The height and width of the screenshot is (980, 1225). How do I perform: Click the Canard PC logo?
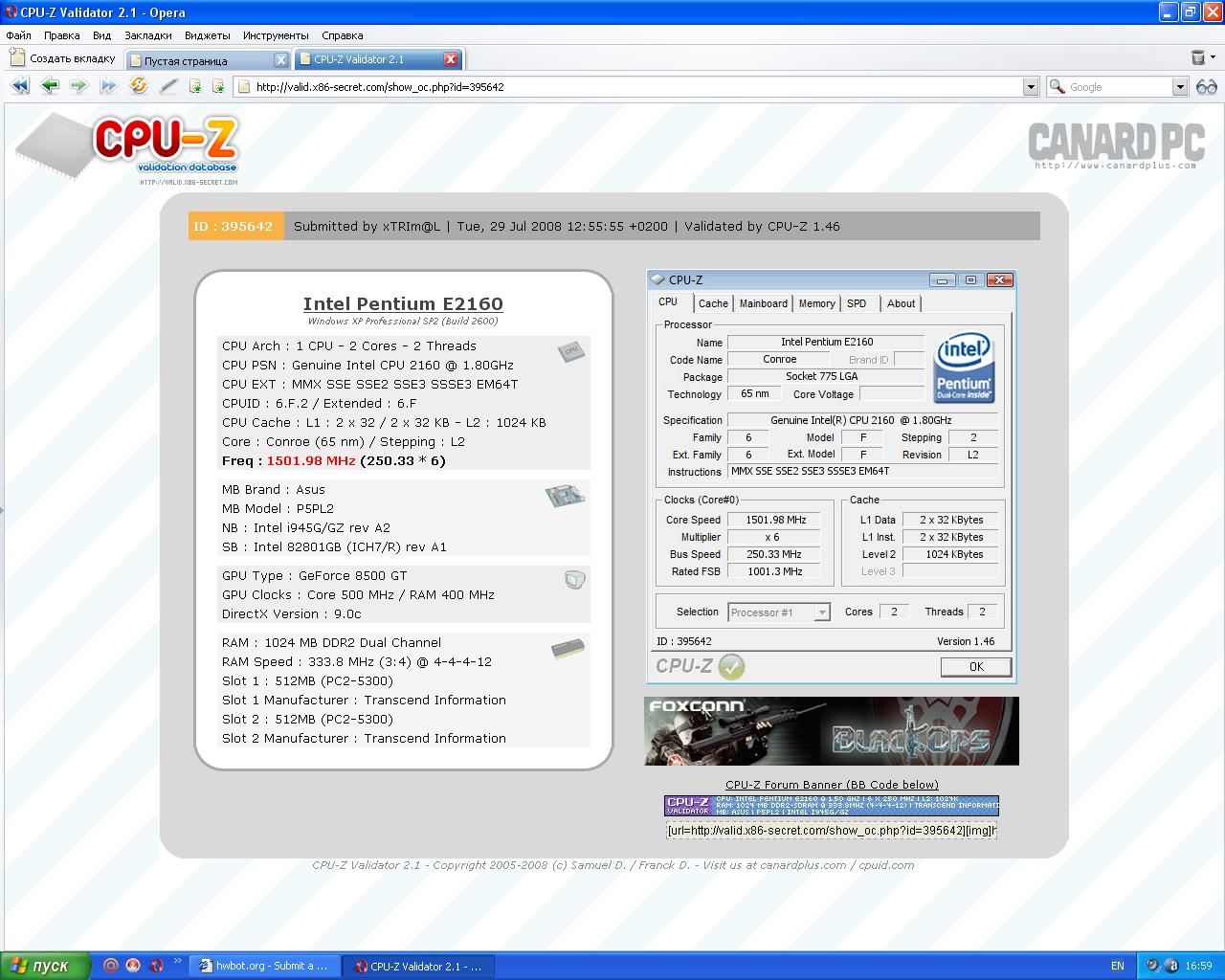click(x=1116, y=145)
